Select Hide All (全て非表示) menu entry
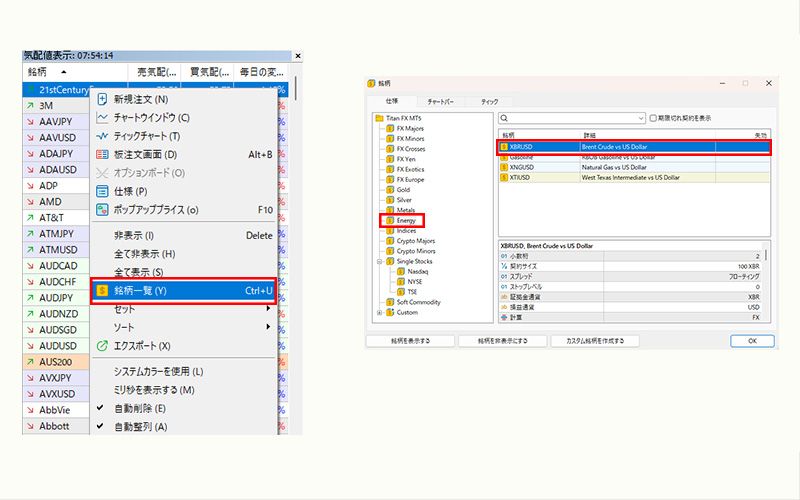This screenshot has height=500, width=800. tap(184, 254)
